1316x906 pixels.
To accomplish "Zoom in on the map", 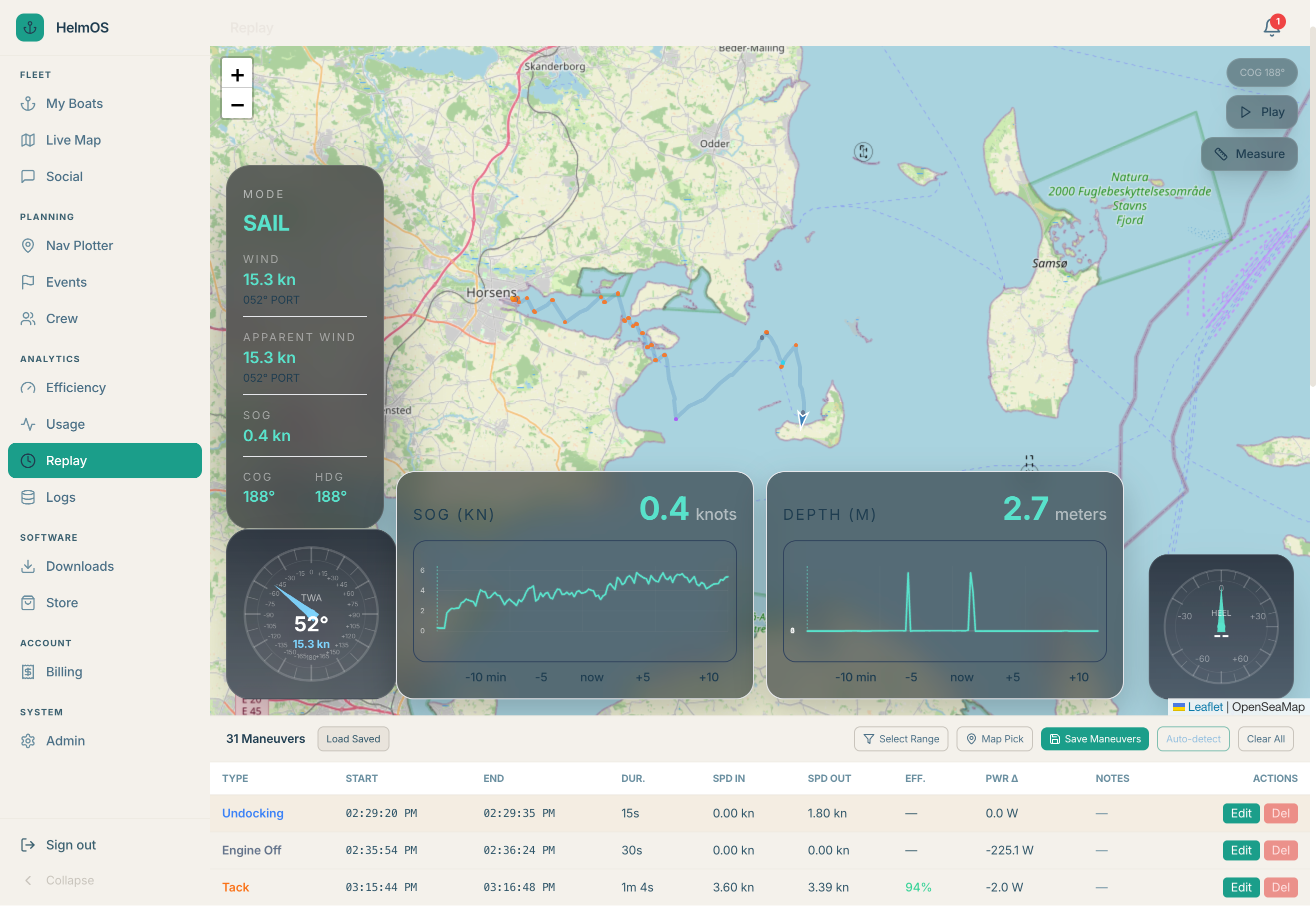I will click(237, 75).
